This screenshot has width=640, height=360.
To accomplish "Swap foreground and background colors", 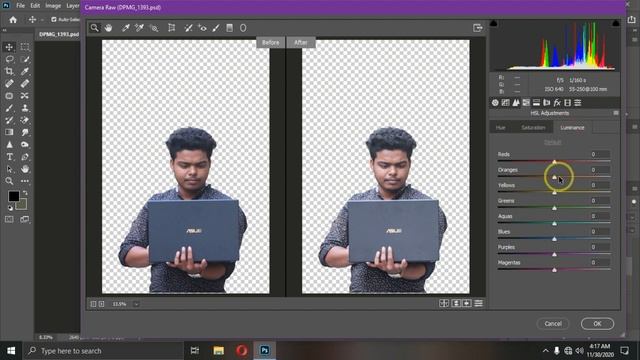I will [25, 193].
